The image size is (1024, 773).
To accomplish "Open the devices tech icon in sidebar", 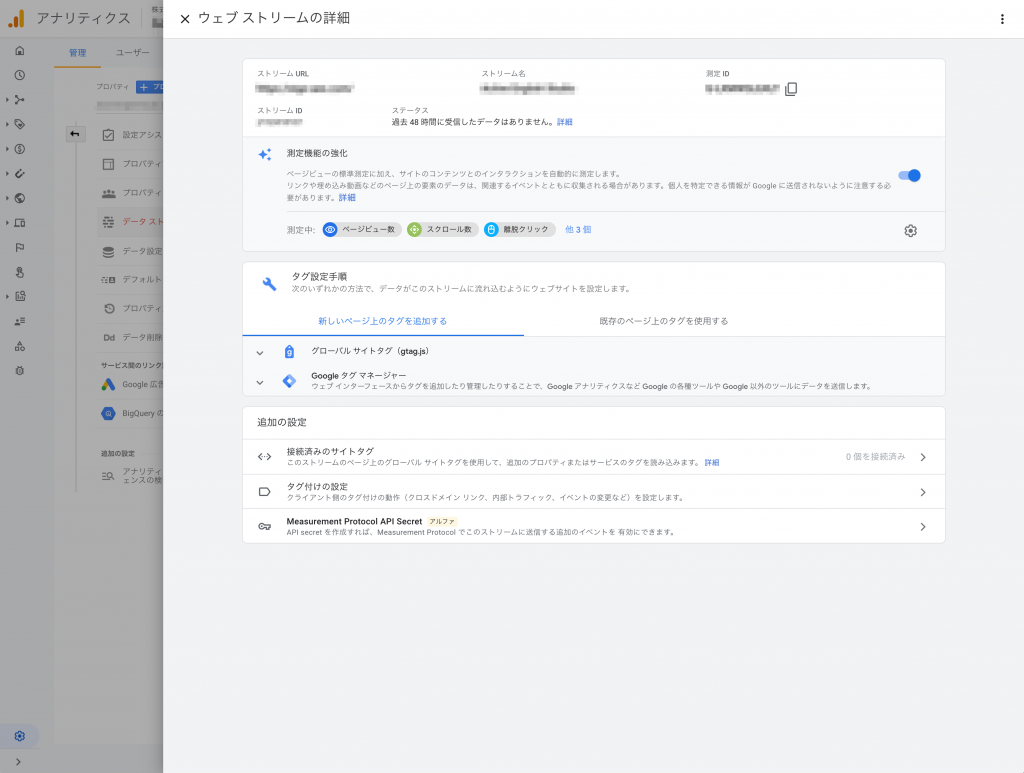I will (20, 223).
